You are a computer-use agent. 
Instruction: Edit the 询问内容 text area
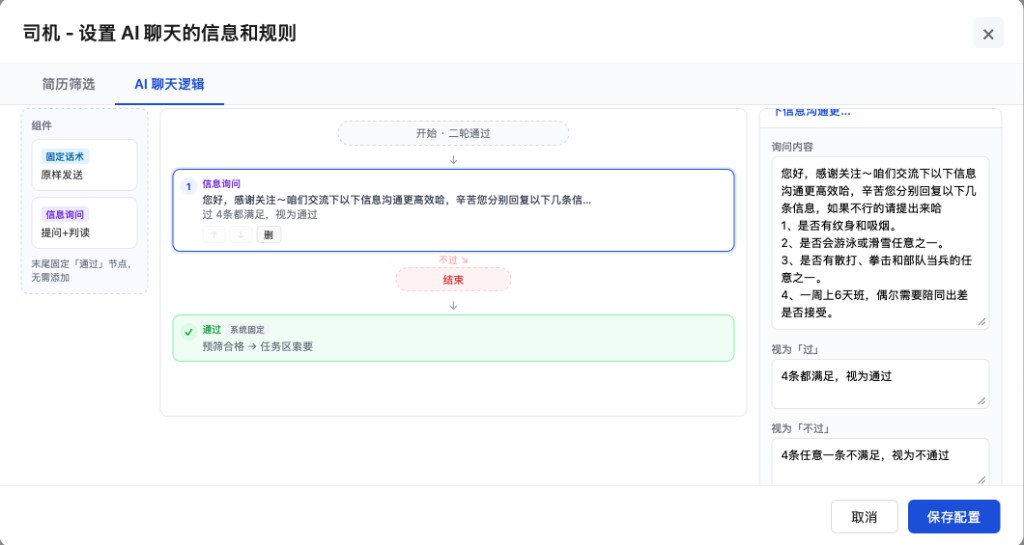[x=880, y=243]
